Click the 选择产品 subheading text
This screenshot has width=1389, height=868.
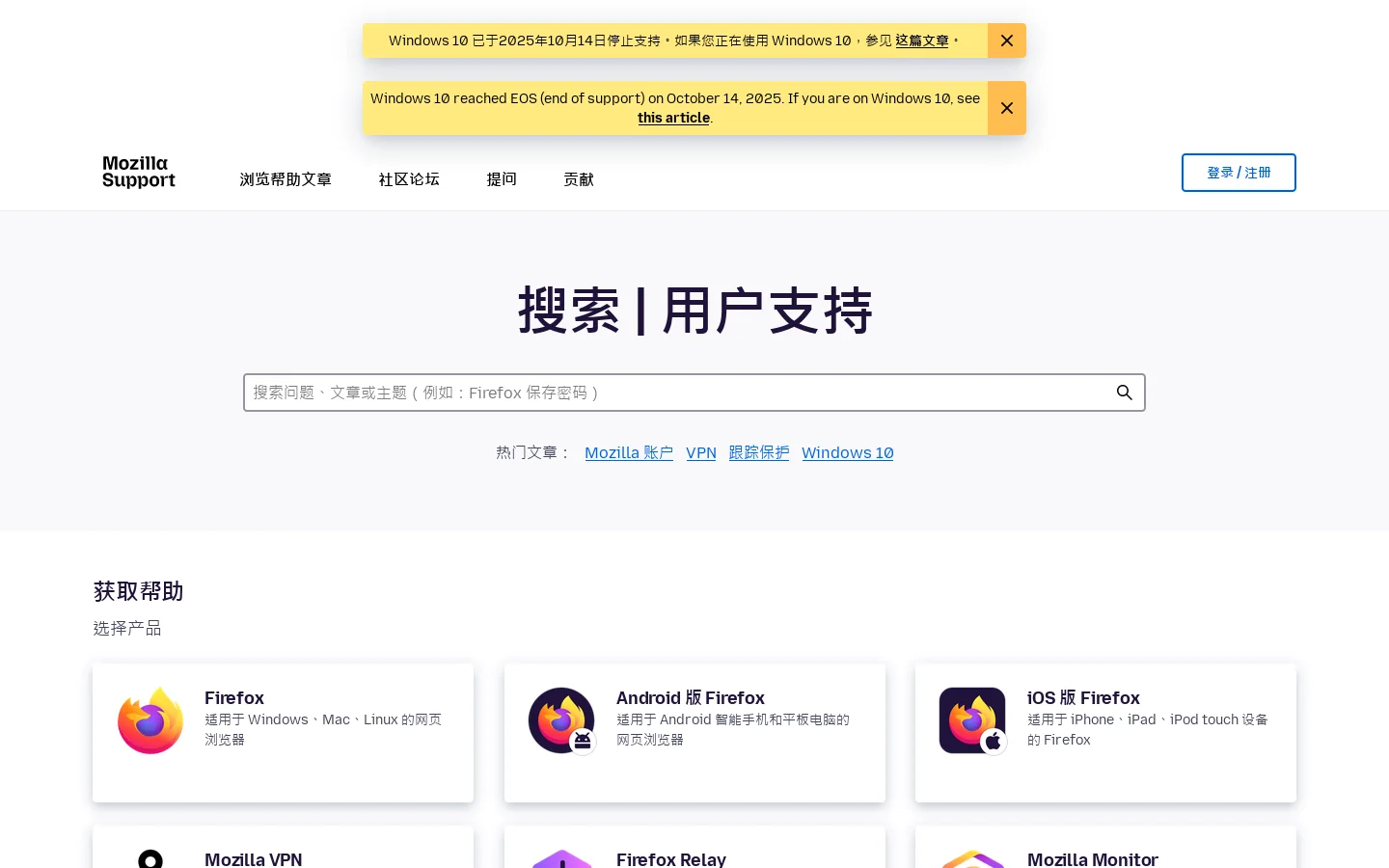pos(127,628)
